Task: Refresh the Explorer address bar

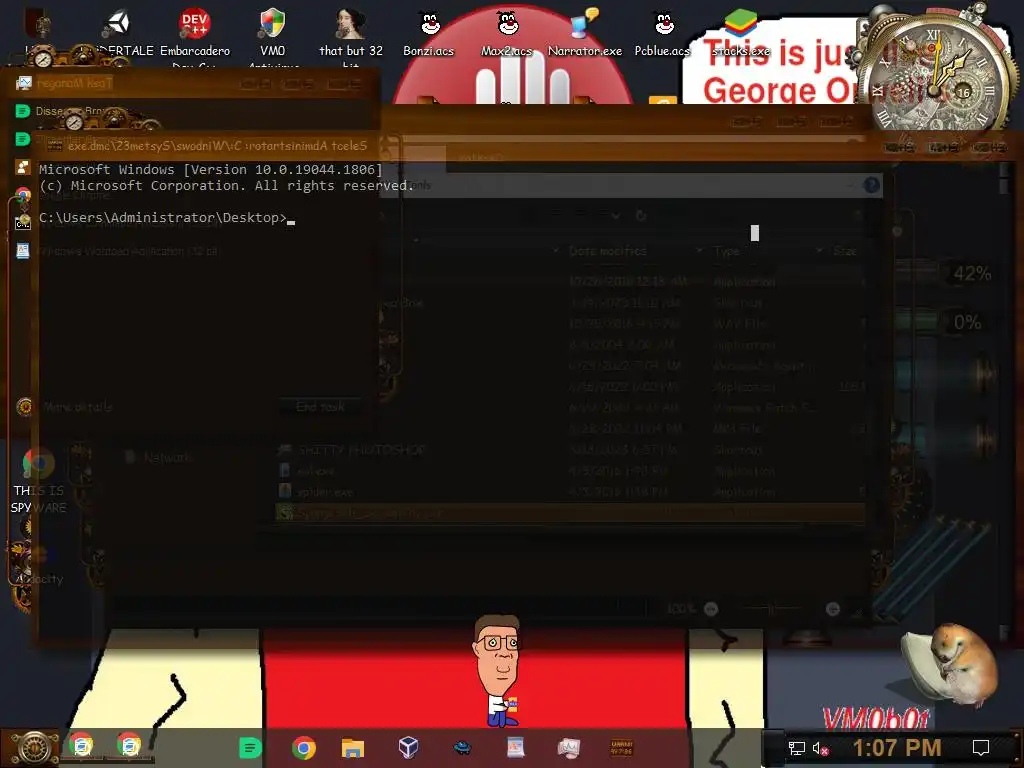Action: click(x=641, y=215)
